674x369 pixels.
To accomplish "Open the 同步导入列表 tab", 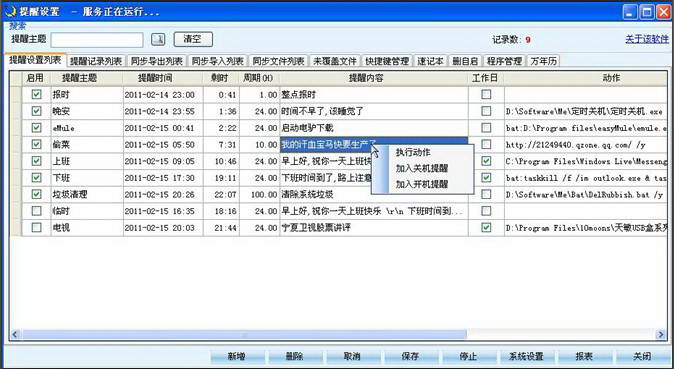I will click(x=218, y=61).
